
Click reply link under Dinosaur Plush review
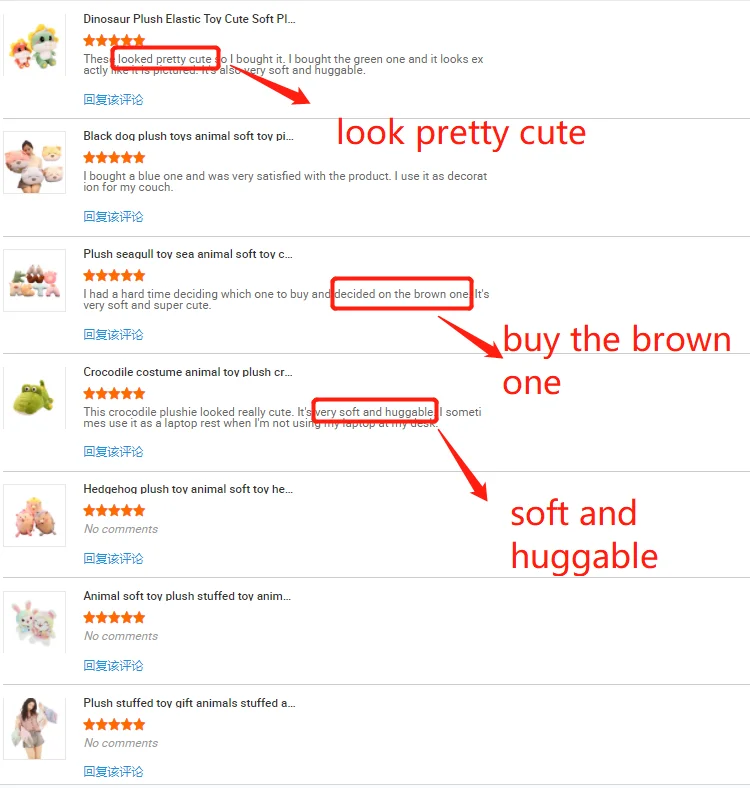point(113,100)
